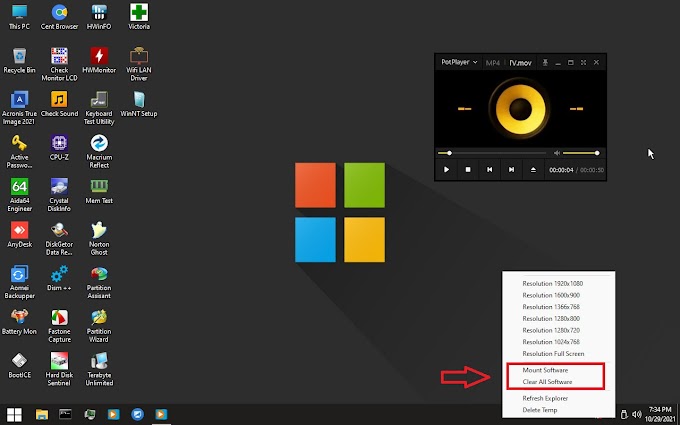Click Mount Software in context menu
The image size is (680, 425).
(559, 370)
